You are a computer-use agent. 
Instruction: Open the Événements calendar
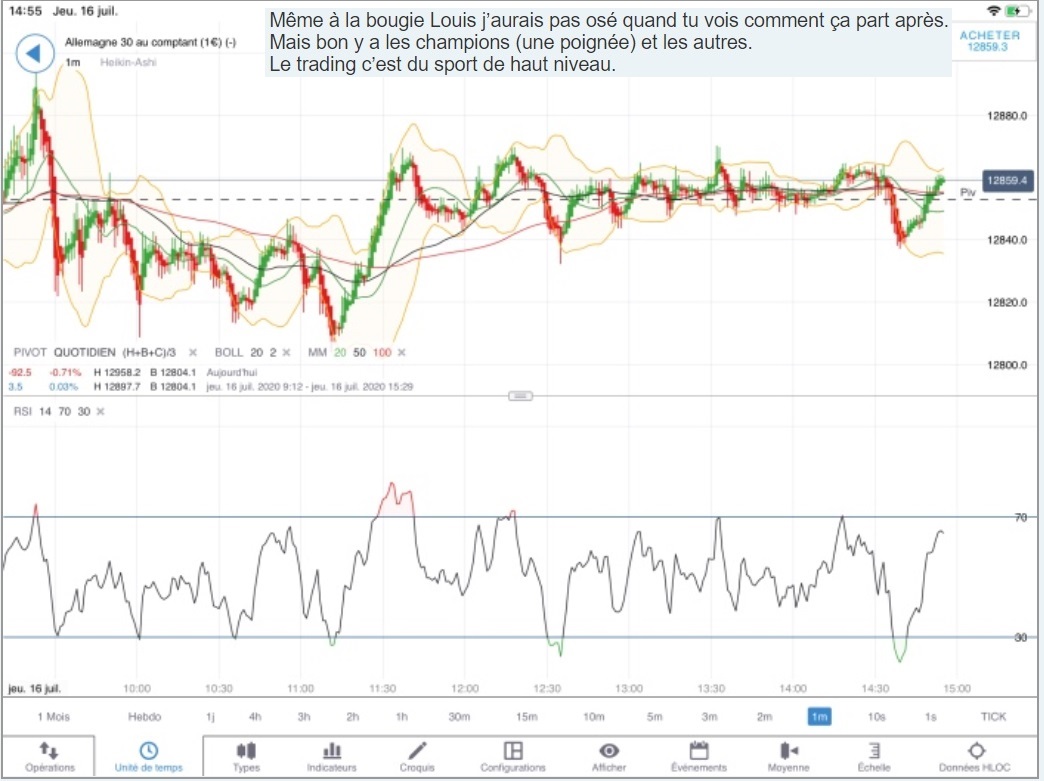tap(698, 756)
